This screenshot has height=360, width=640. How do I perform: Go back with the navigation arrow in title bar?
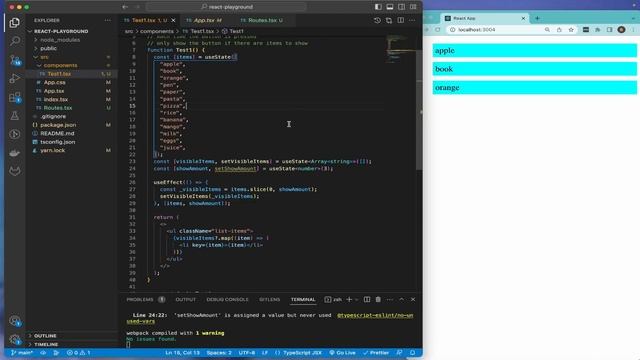click(125, 7)
